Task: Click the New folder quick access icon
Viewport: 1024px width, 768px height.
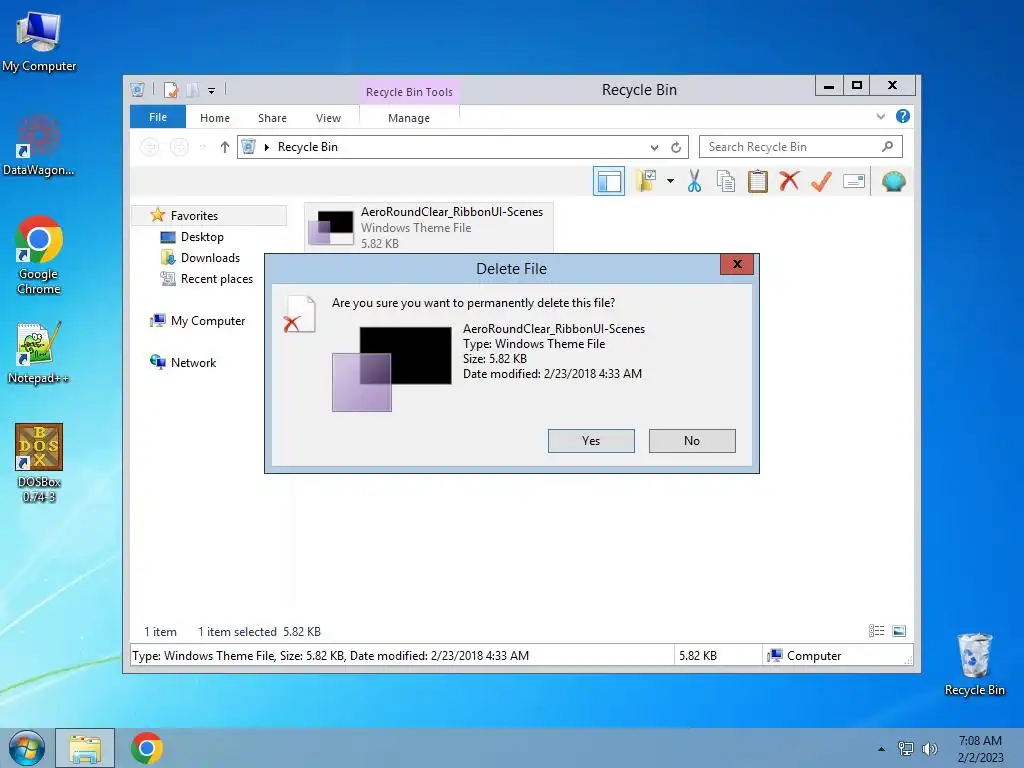Action: (x=192, y=89)
